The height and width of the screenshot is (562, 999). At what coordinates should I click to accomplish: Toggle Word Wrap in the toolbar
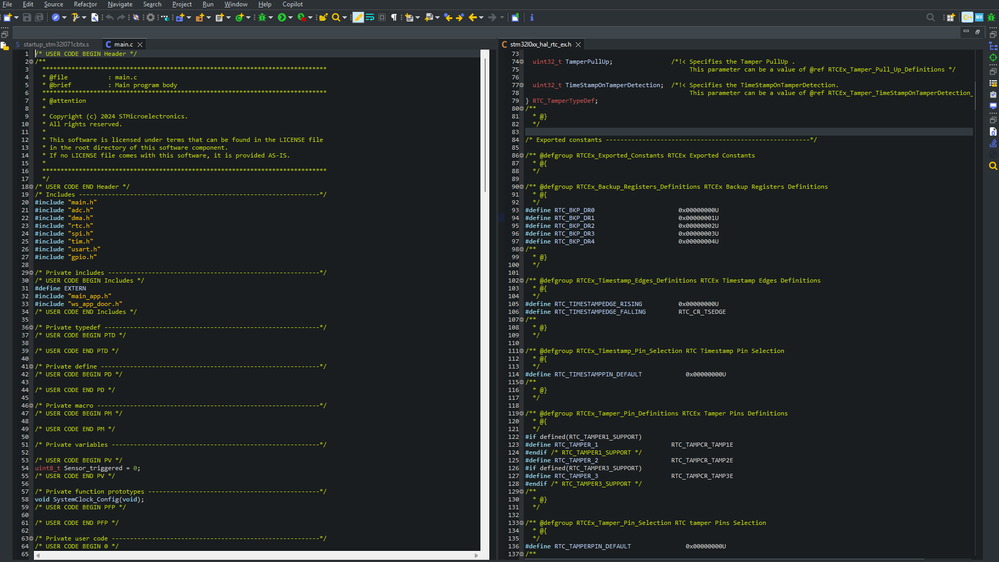coord(370,17)
